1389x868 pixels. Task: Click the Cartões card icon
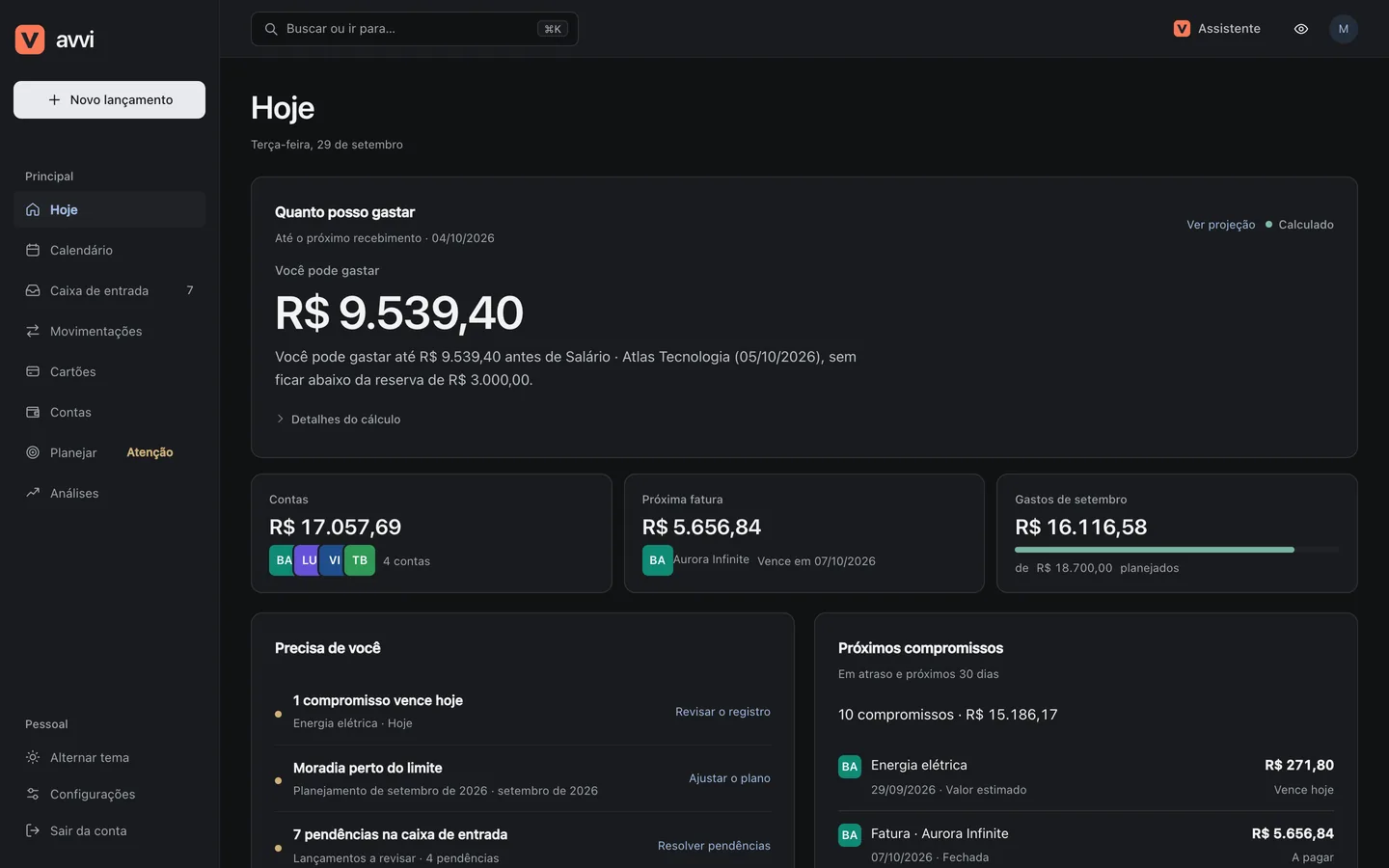[x=33, y=371]
